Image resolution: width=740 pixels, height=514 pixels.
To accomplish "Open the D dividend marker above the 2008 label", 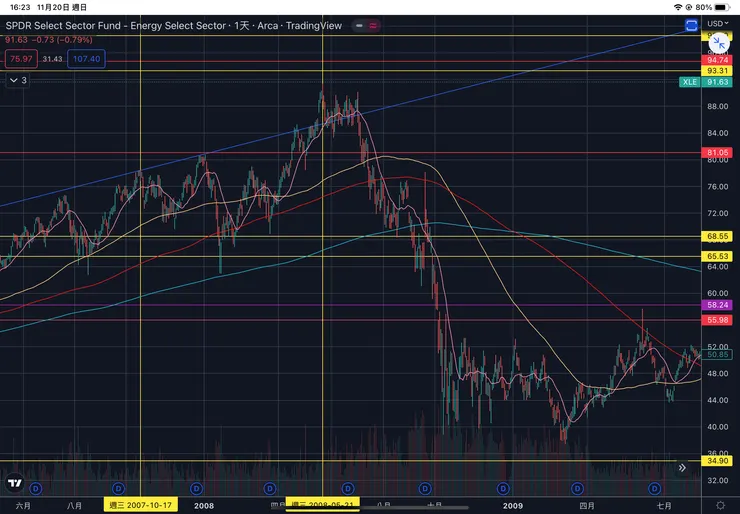I will 196,489.
